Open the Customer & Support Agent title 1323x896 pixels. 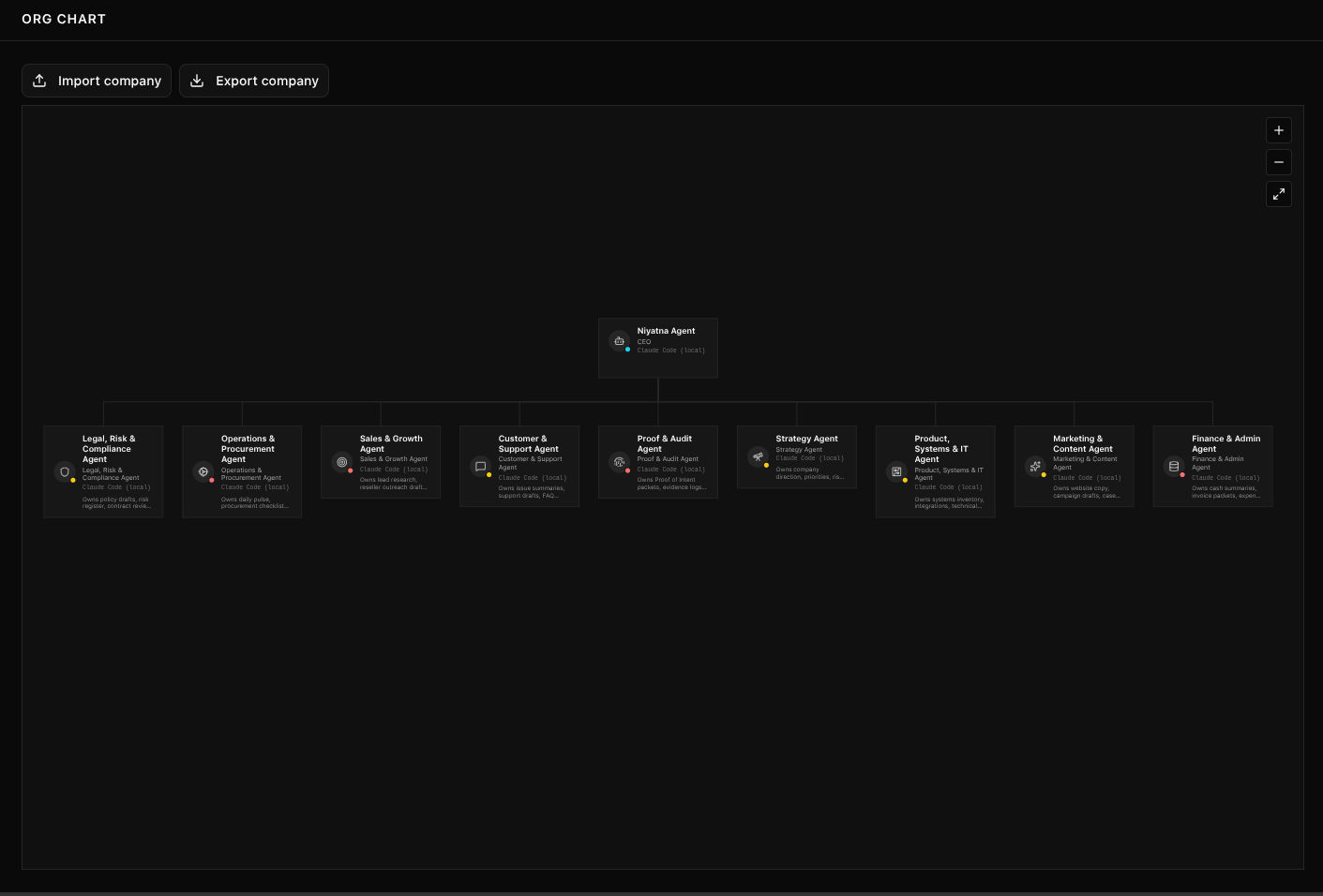point(528,443)
